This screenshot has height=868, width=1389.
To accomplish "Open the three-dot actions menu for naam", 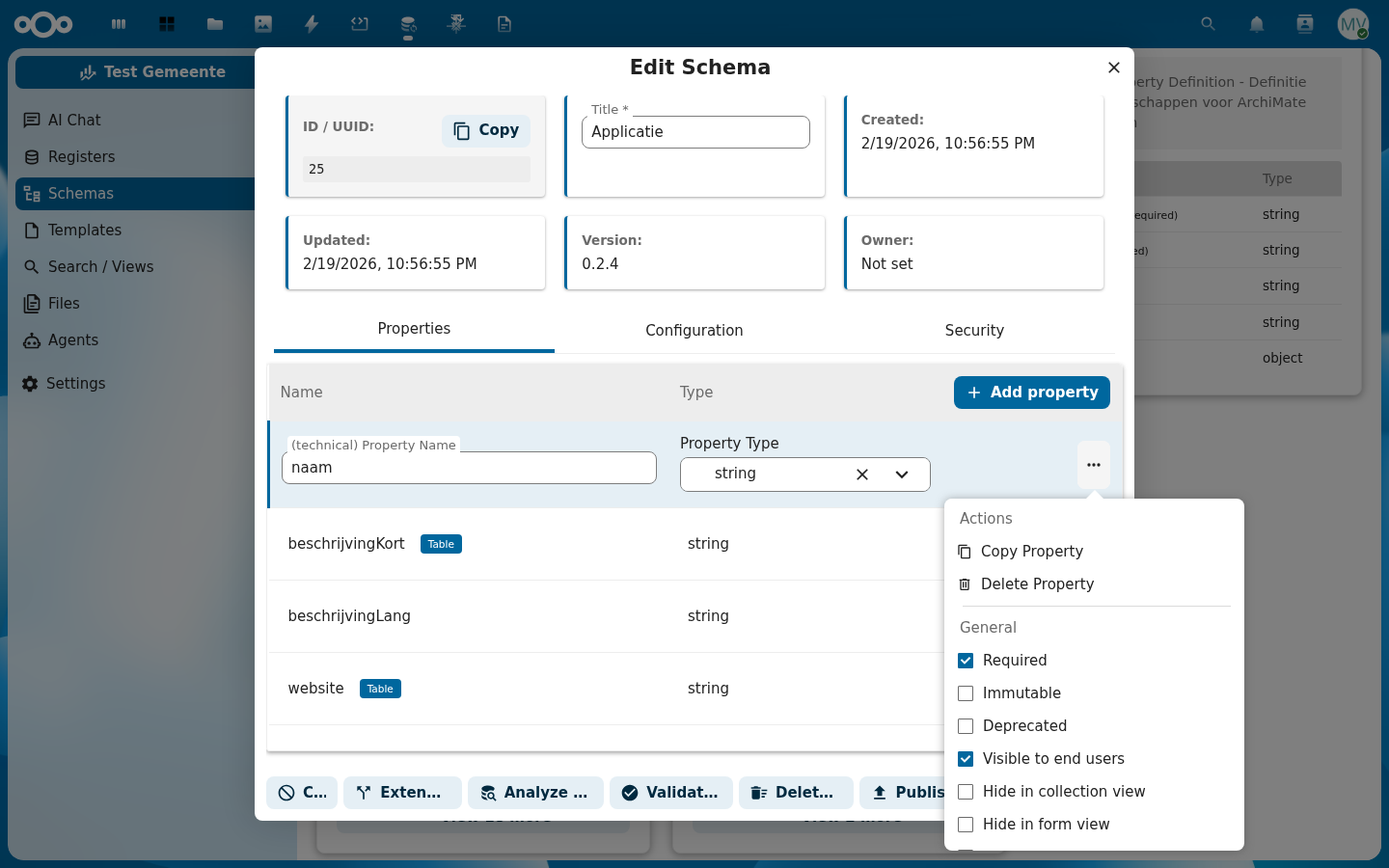I will pos(1093,464).
